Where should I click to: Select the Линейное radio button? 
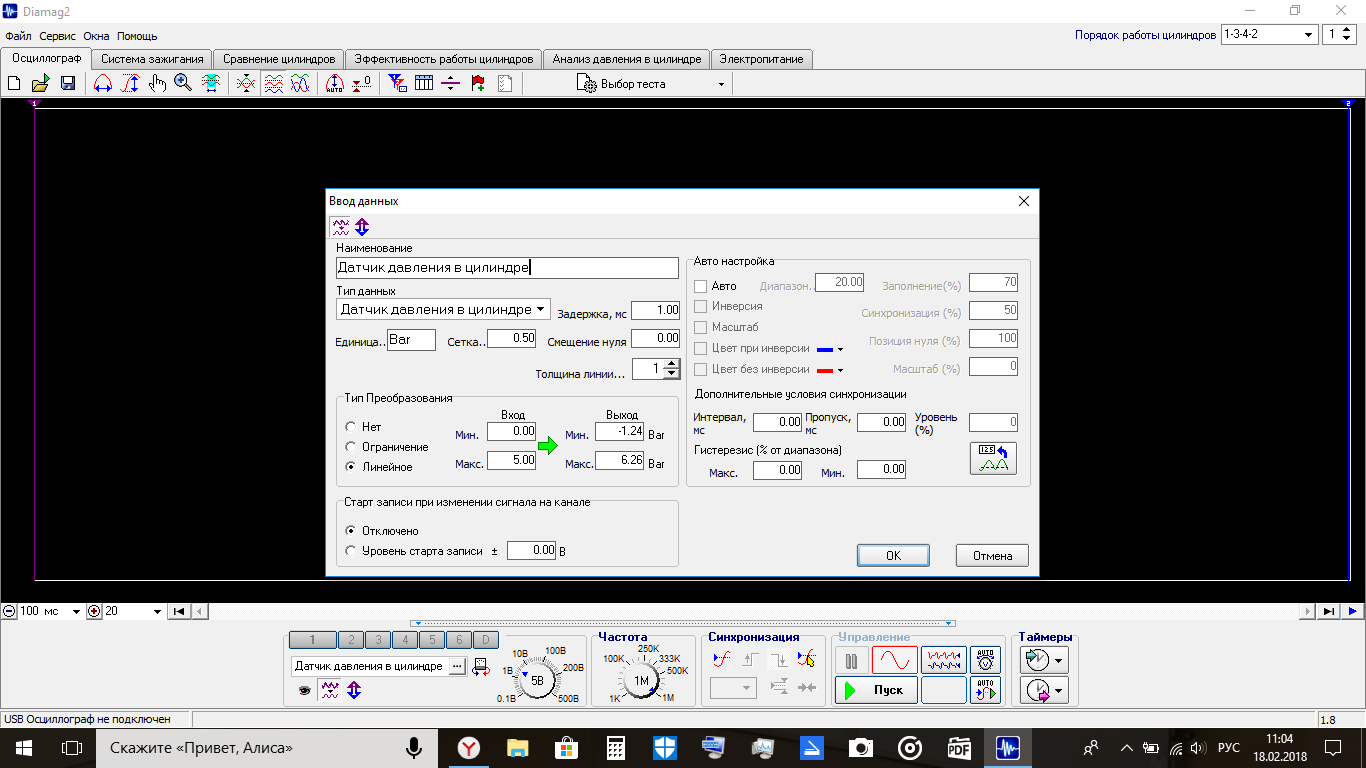click(351, 467)
